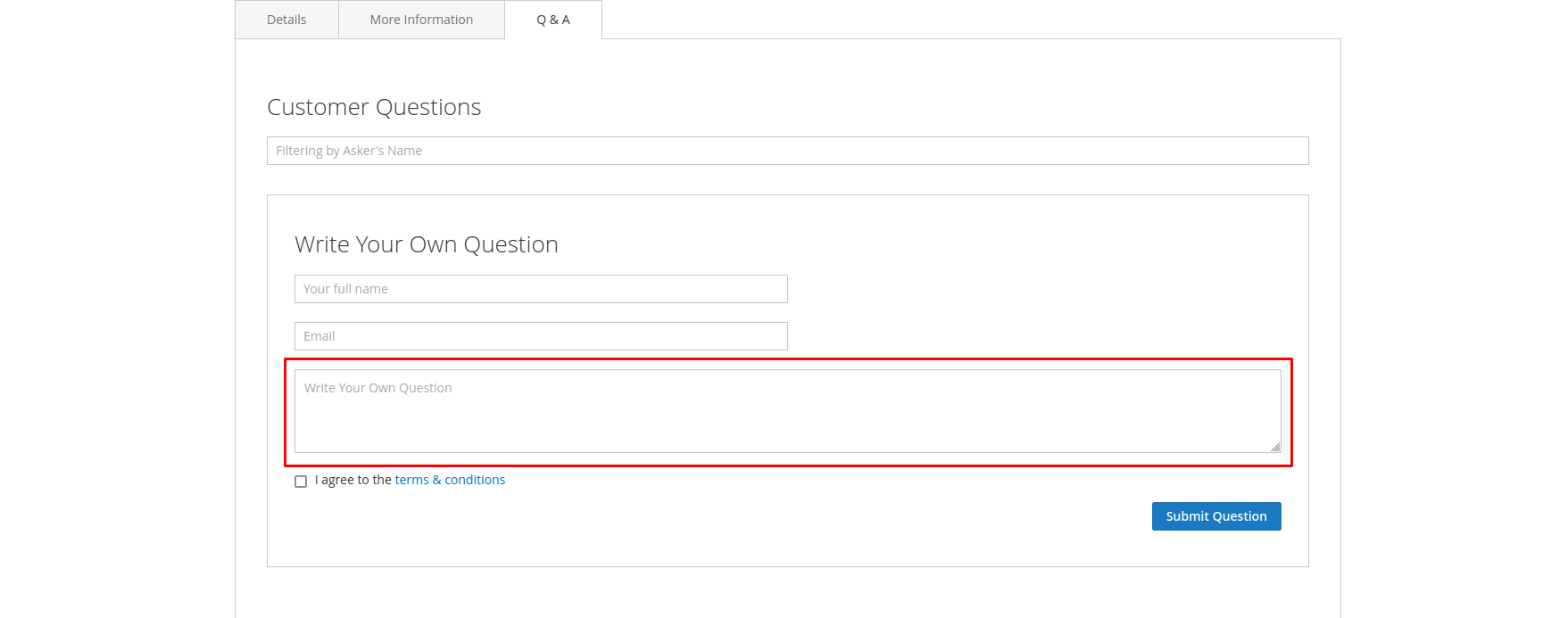Focus the Filtering by Asker's Name field
Screen dimensions: 1568x618
click(x=787, y=151)
